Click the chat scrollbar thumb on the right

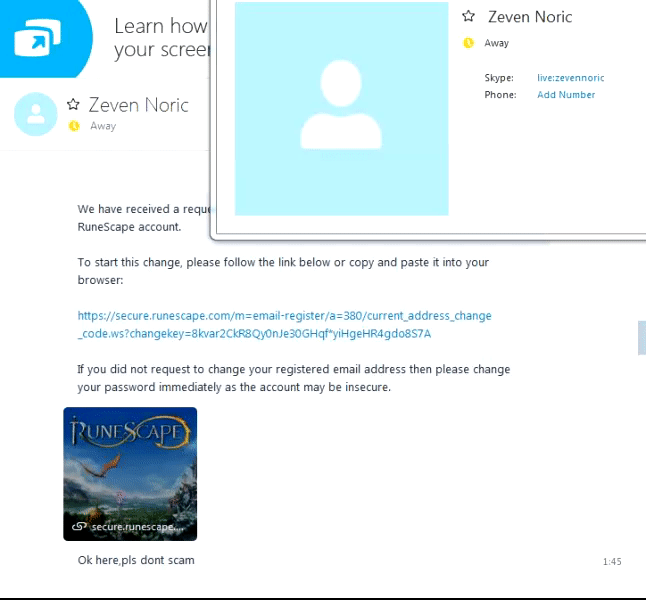[x=642, y=338]
